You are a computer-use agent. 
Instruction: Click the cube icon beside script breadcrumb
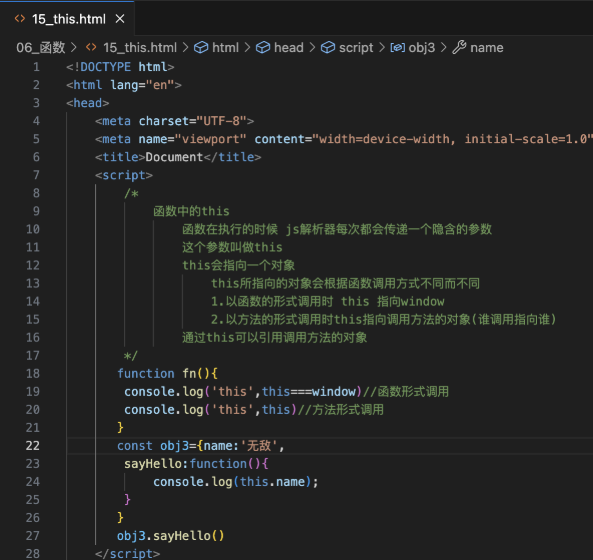point(328,48)
